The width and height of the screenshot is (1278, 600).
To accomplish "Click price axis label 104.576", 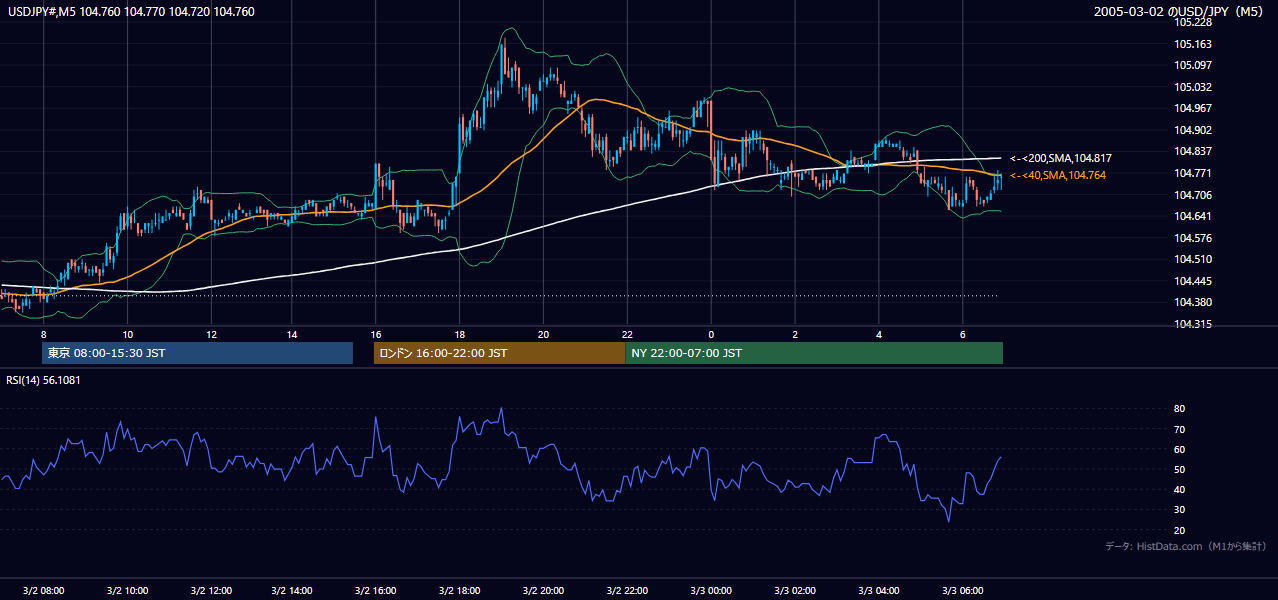I will coord(1193,238).
